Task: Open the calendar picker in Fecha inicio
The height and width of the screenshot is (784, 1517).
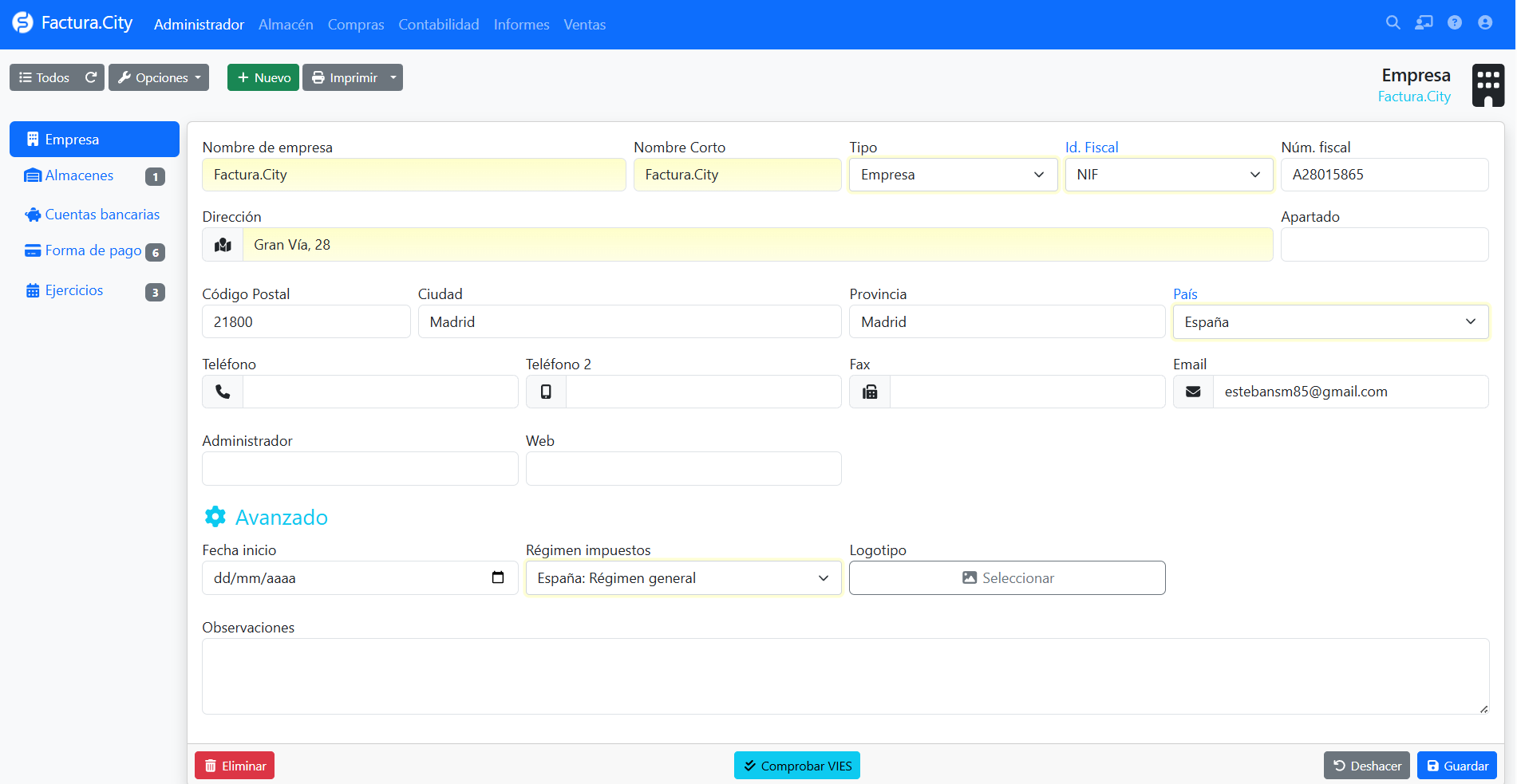Action: (x=498, y=577)
